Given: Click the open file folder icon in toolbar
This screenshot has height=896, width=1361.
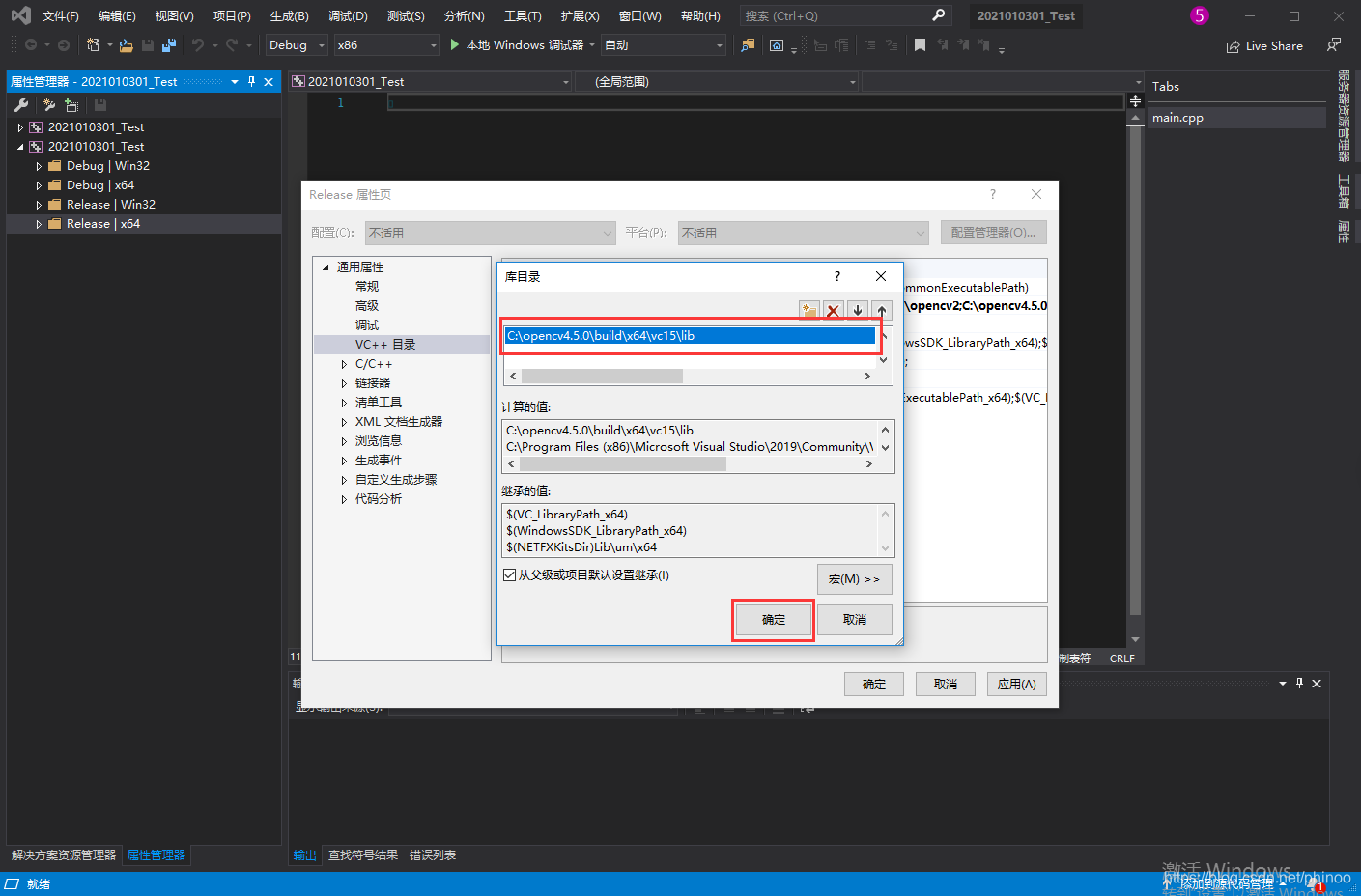Looking at the screenshot, I should (x=126, y=45).
